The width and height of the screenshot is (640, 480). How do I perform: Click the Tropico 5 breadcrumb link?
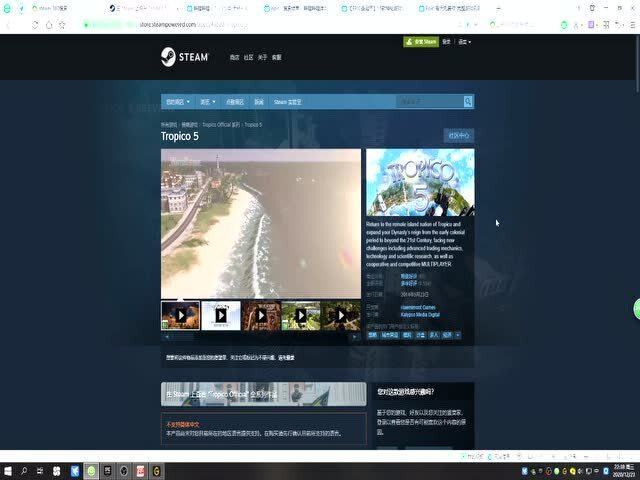click(x=253, y=124)
